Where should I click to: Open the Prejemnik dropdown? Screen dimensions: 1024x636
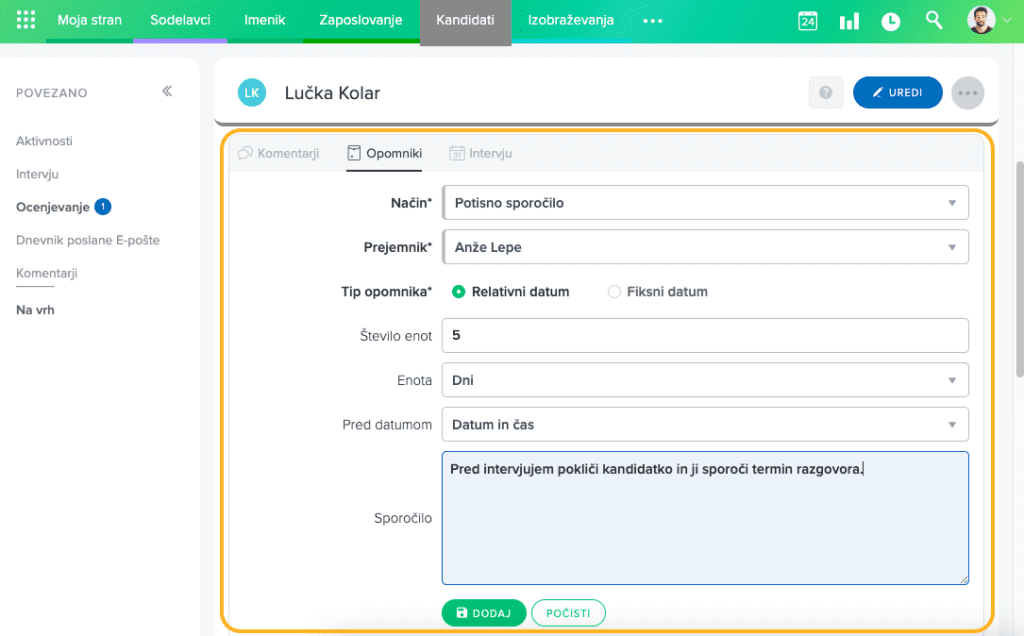pos(705,247)
